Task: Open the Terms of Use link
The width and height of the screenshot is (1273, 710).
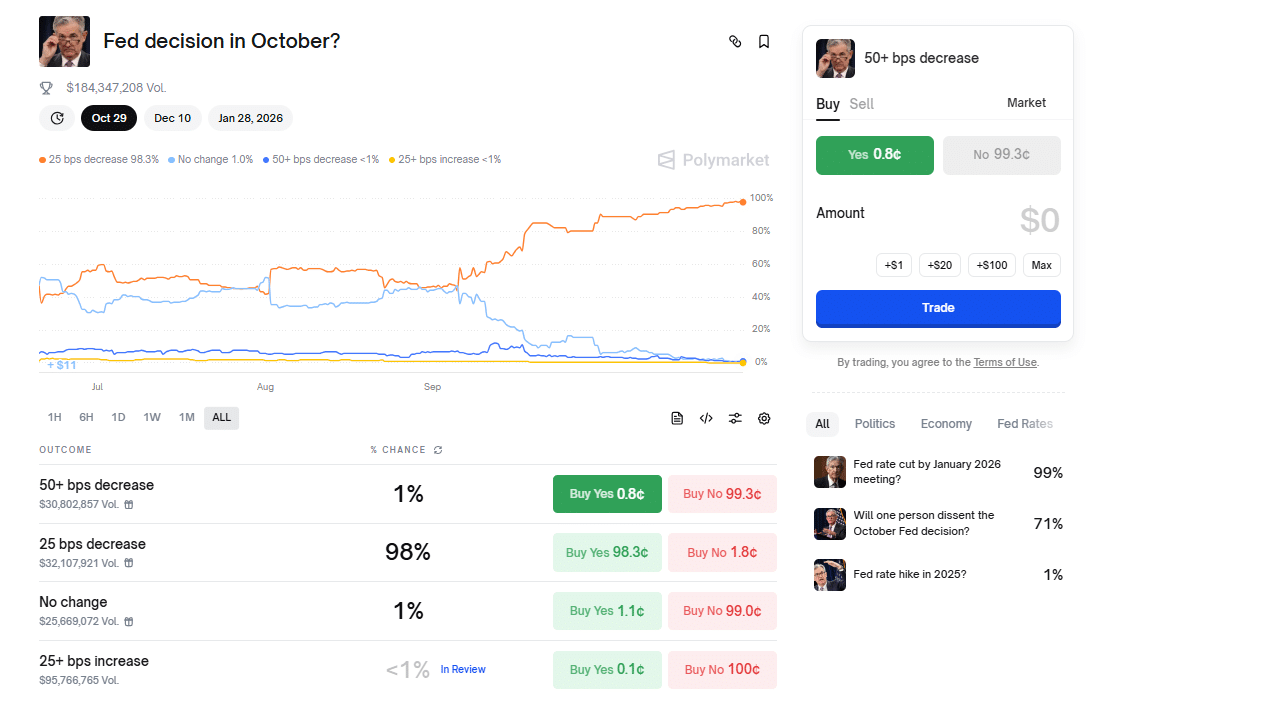Action: pyautogui.click(x=1004, y=362)
